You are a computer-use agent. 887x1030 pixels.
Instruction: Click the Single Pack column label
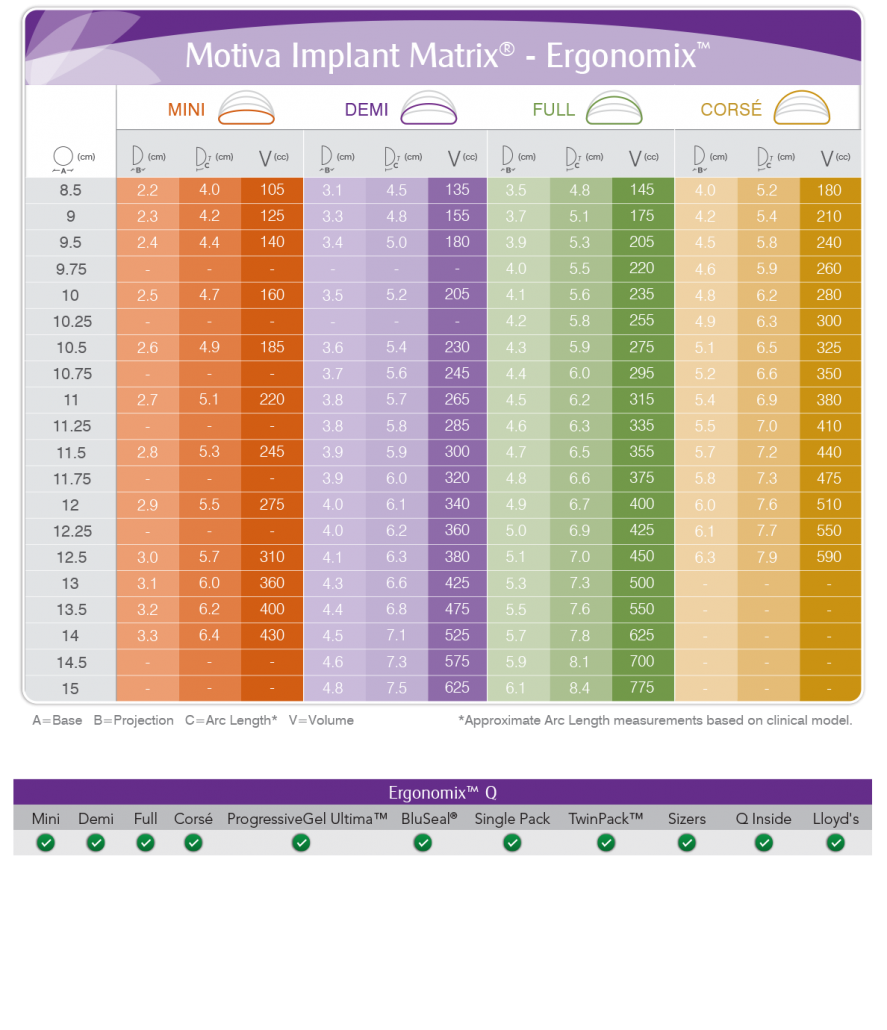[512, 819]
